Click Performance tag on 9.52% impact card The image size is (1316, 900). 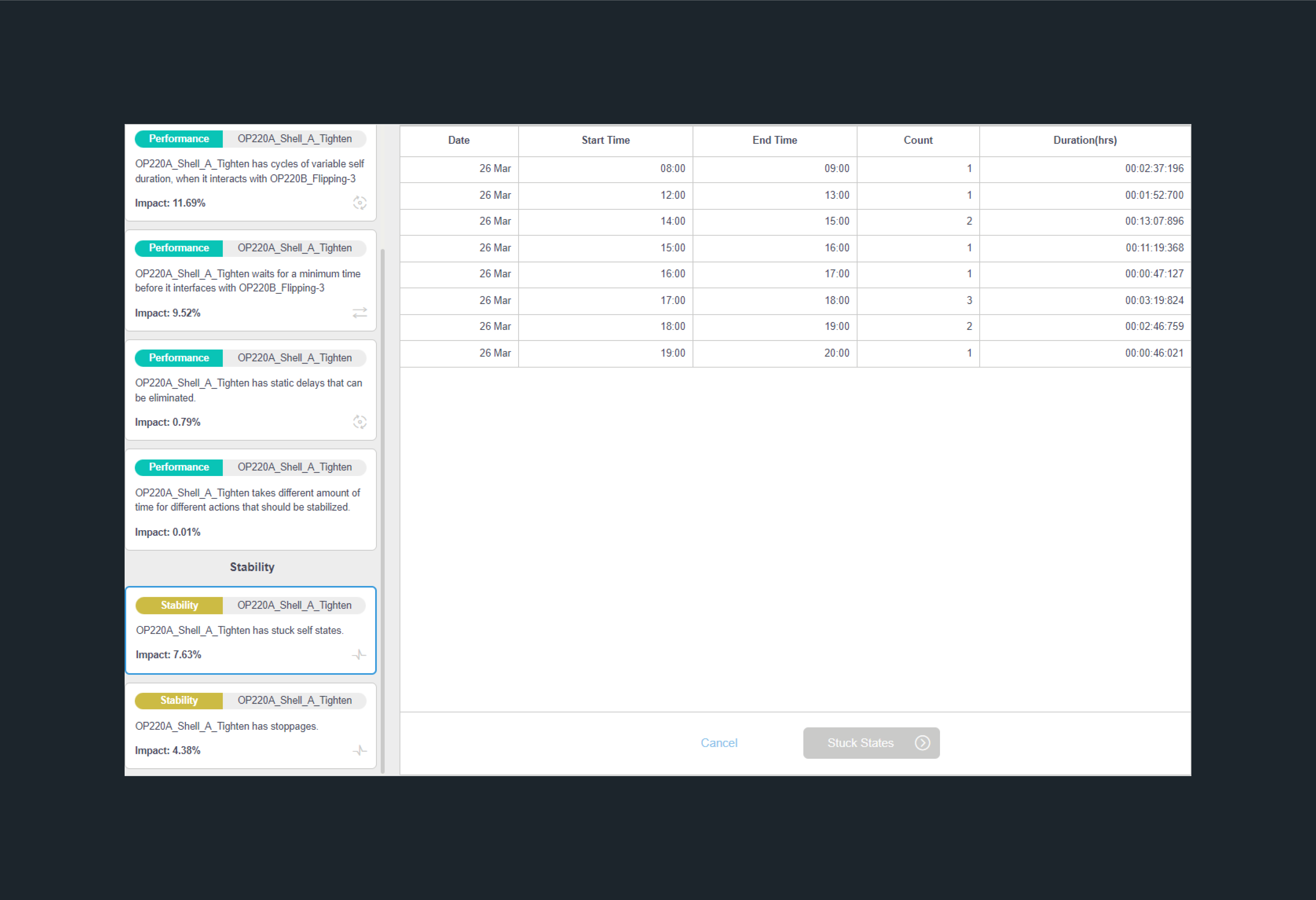click(x=179, y=248)
